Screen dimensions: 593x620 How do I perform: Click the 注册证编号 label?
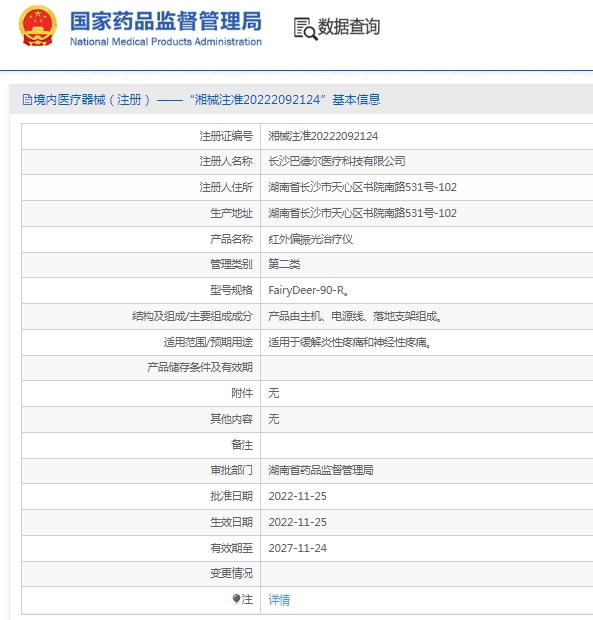coord(226,136)
